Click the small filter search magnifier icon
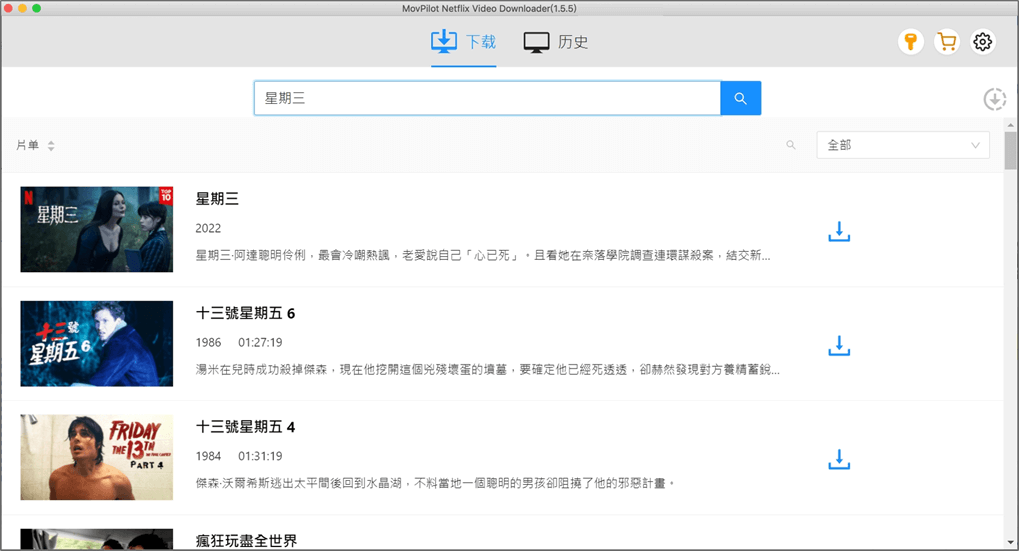Screen dimensions: 1019x551 [791, 145]
